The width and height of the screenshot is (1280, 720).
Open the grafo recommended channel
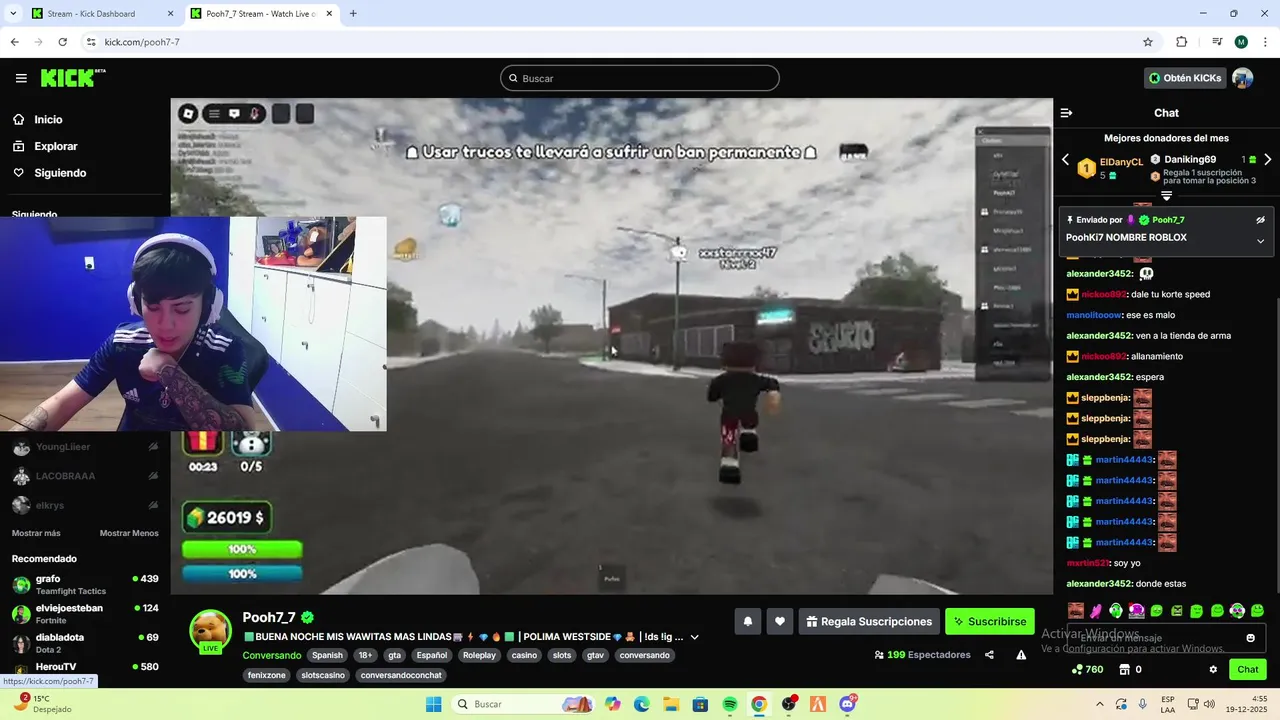pyautogui.click(x=85, y=584)
